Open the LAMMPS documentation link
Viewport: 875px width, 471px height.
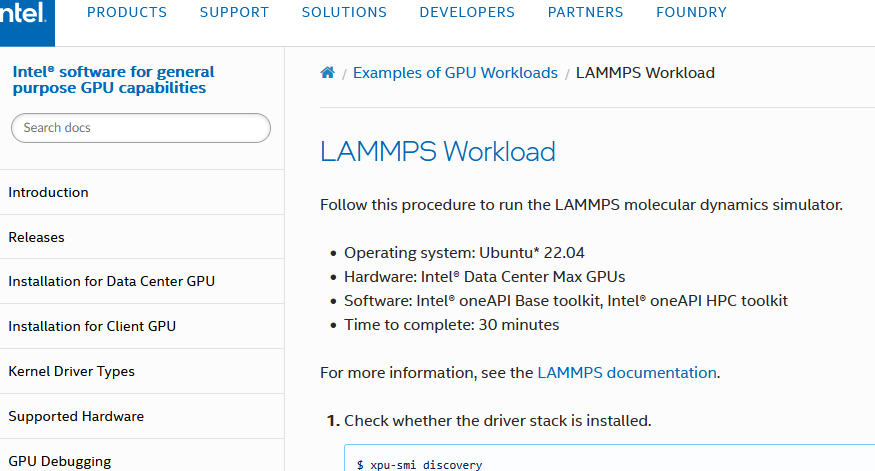click(x=627, y=373)
